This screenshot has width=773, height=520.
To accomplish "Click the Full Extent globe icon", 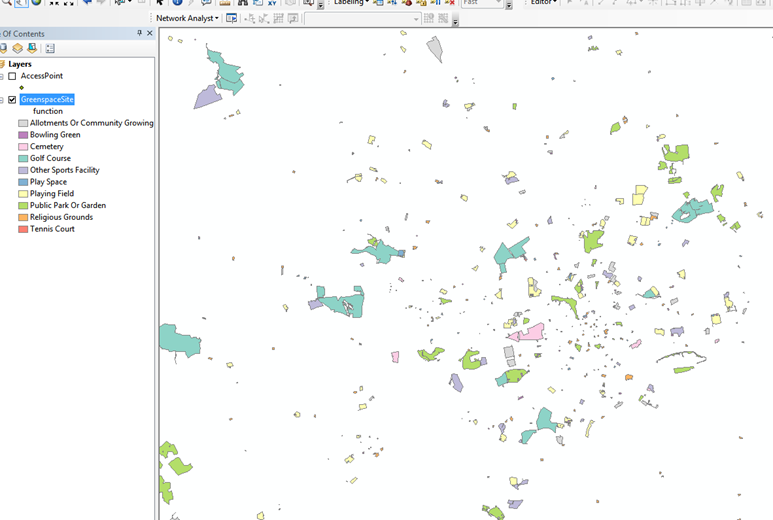I will click(36, 2).
